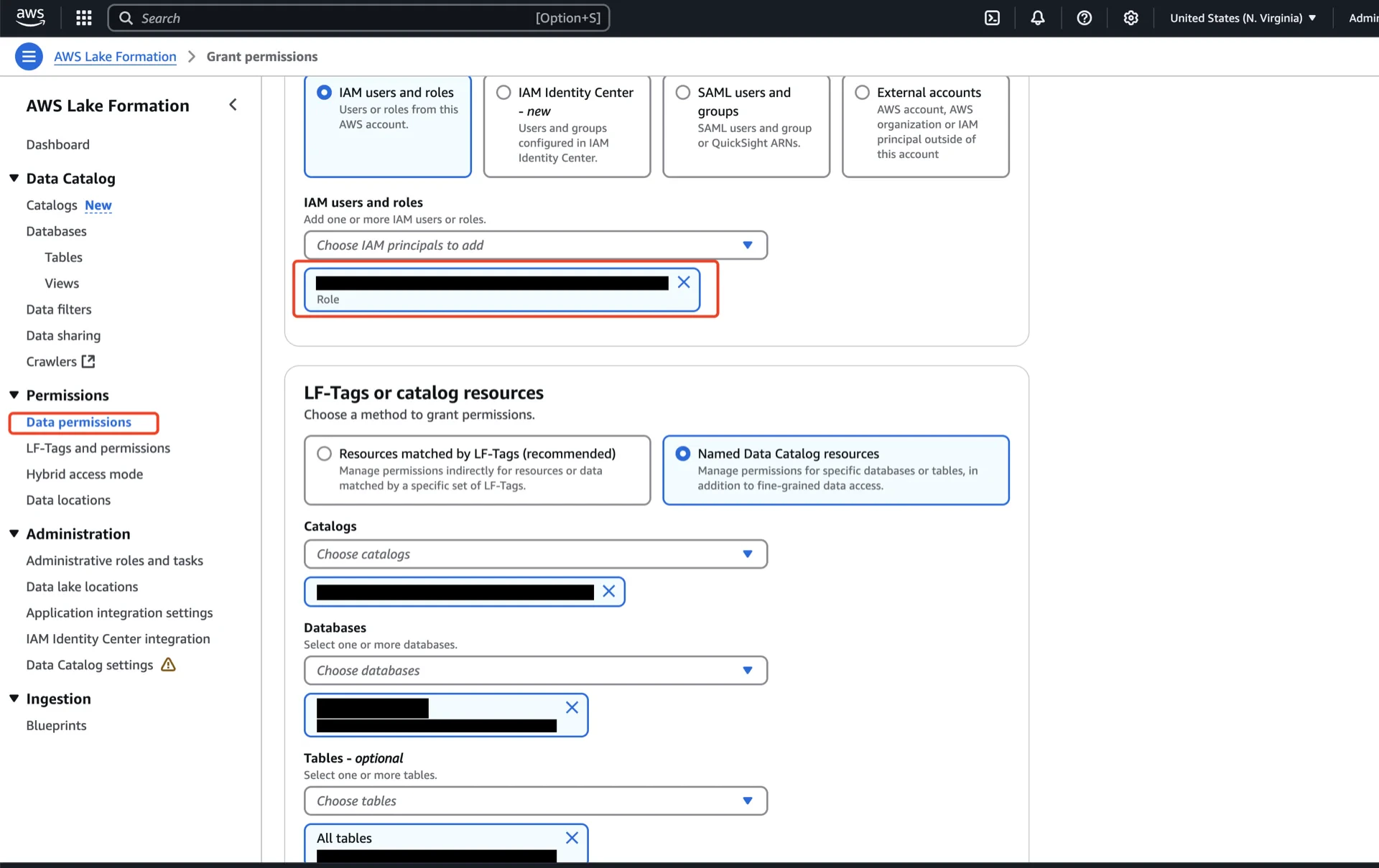This screenshot has width=1379, height=868.
Task: Collapse the Permissions section
Action: 14,395
